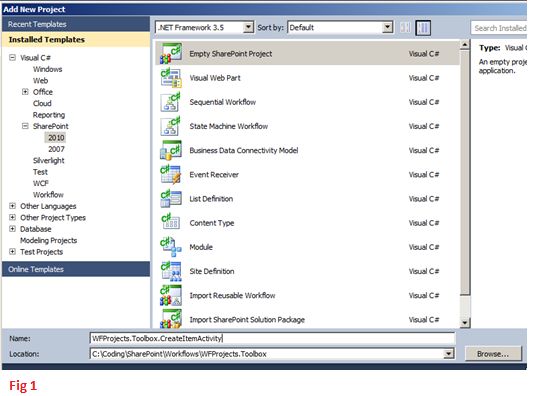546x396 pixels.
Task: Select the SharePoint 2010 category
Action: 56,138
